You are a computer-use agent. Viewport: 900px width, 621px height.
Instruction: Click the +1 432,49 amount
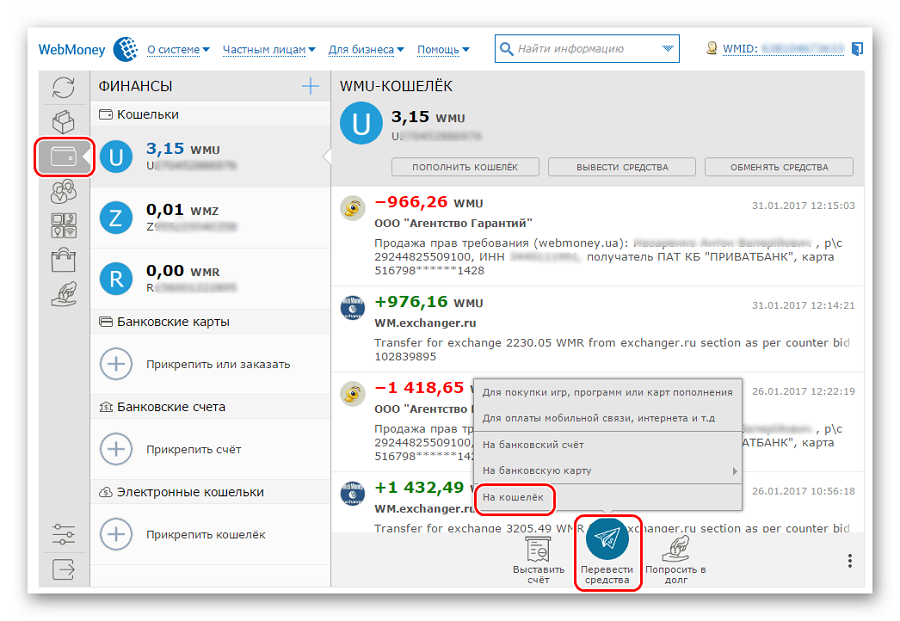tap(419, 488)
